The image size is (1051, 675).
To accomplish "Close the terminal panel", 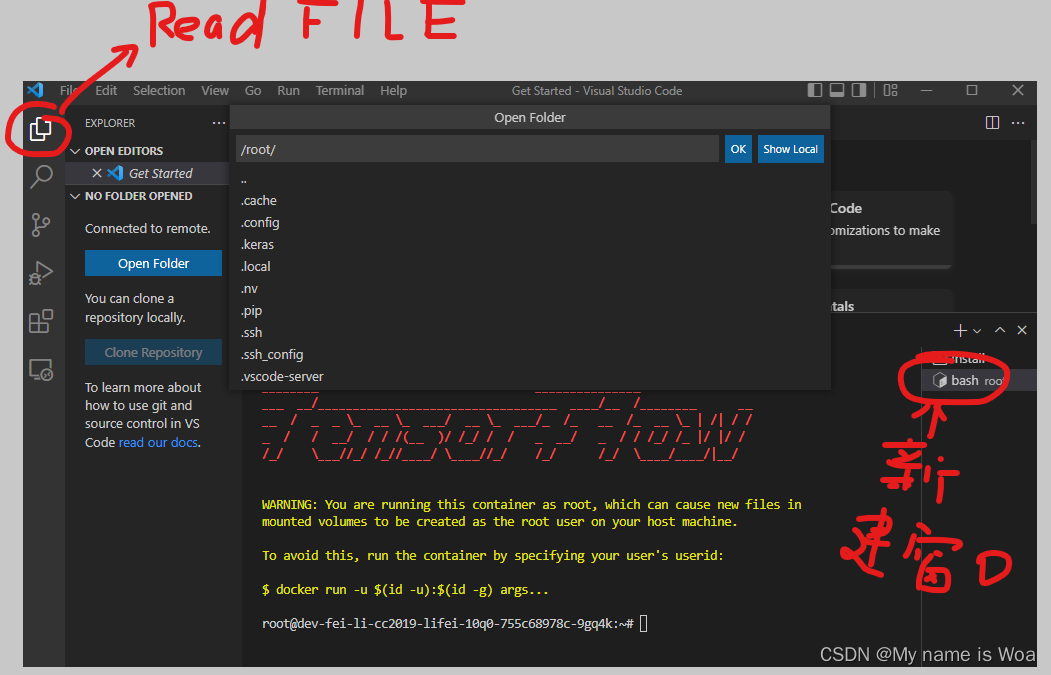I will (1022, 330).
